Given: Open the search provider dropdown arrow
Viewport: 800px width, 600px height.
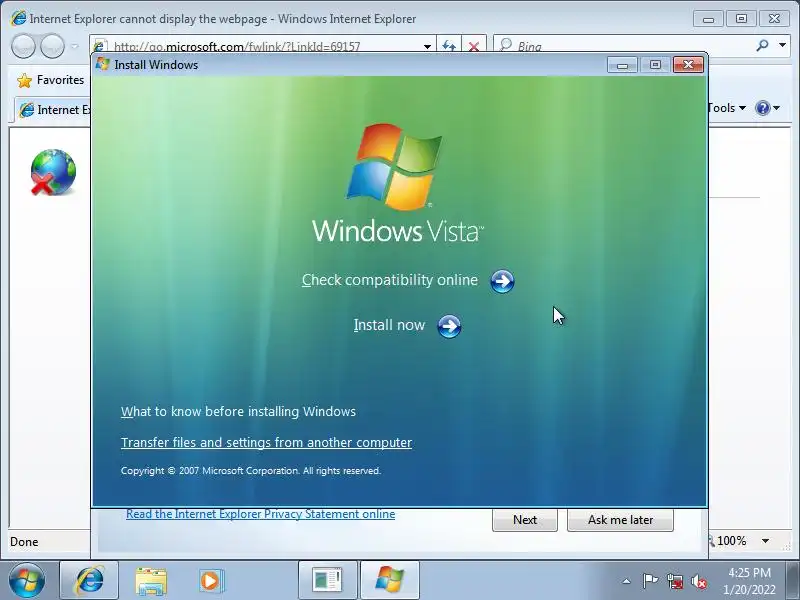Looking at the screenshot, I should click(782, 45).
